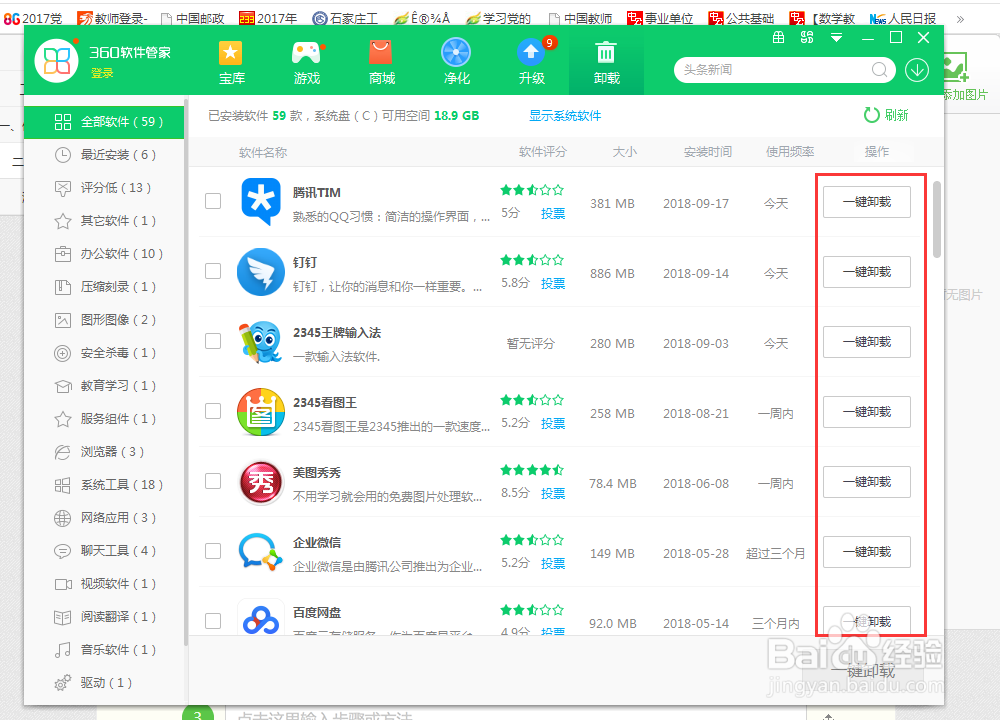
Task: Check the checkbox next to 腾讯TIM
Action: point(212,201)
